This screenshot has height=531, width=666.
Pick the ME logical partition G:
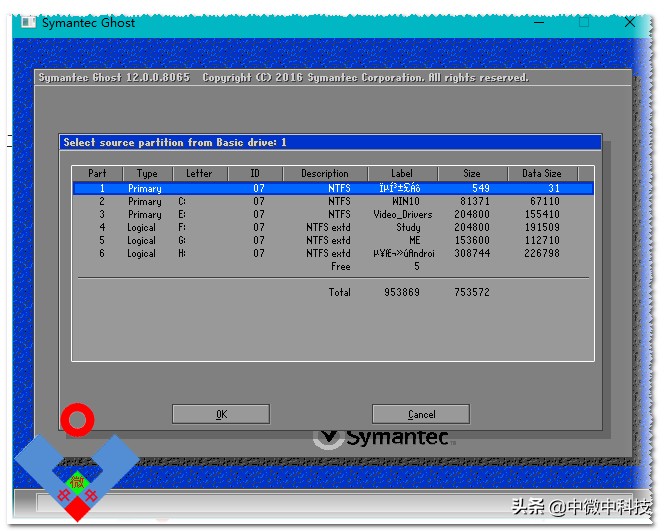point(332,240)
